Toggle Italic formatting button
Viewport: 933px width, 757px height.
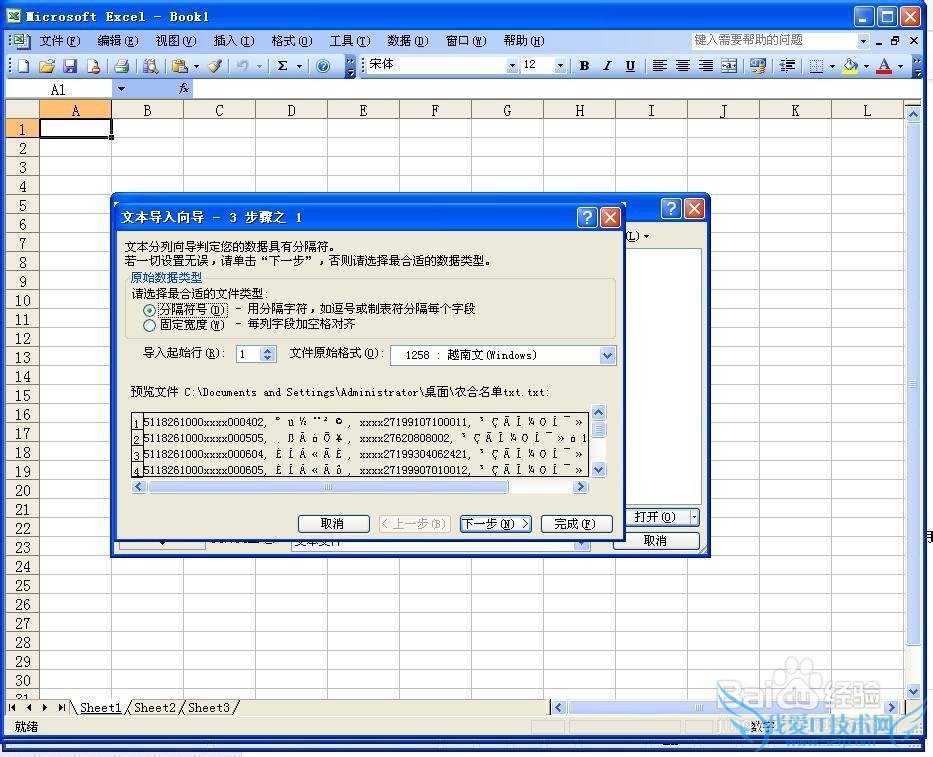click(607, 66)
